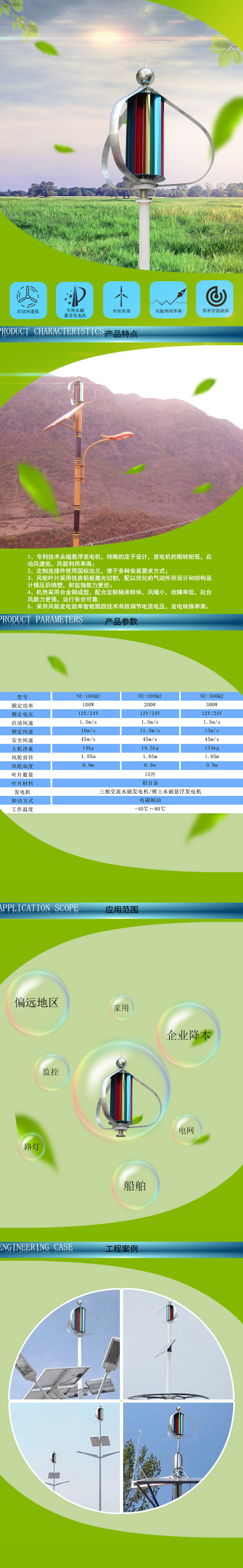The image size is (243, 1568).
Task: Click the 工程案例 section header
Action: (x=121, y=1249)
